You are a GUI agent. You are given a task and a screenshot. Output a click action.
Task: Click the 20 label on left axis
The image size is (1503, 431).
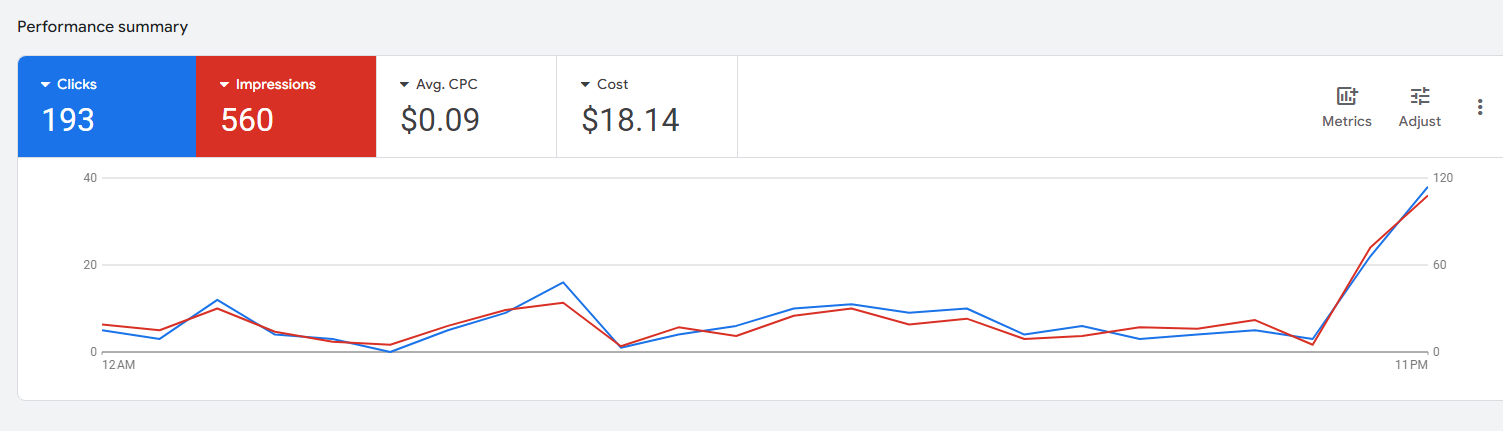tap(90, 265)
